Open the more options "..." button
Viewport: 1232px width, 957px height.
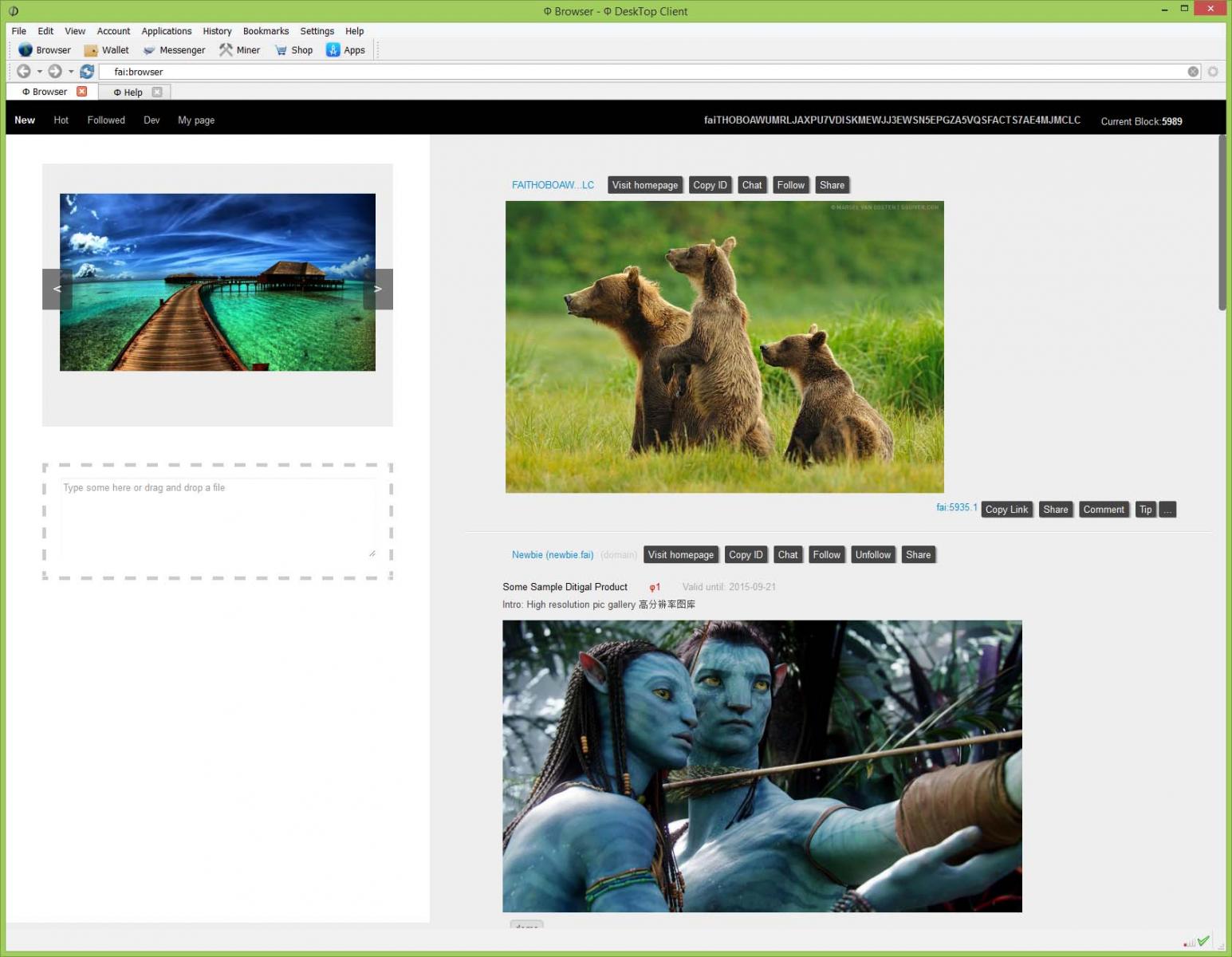coord(1167,510)
